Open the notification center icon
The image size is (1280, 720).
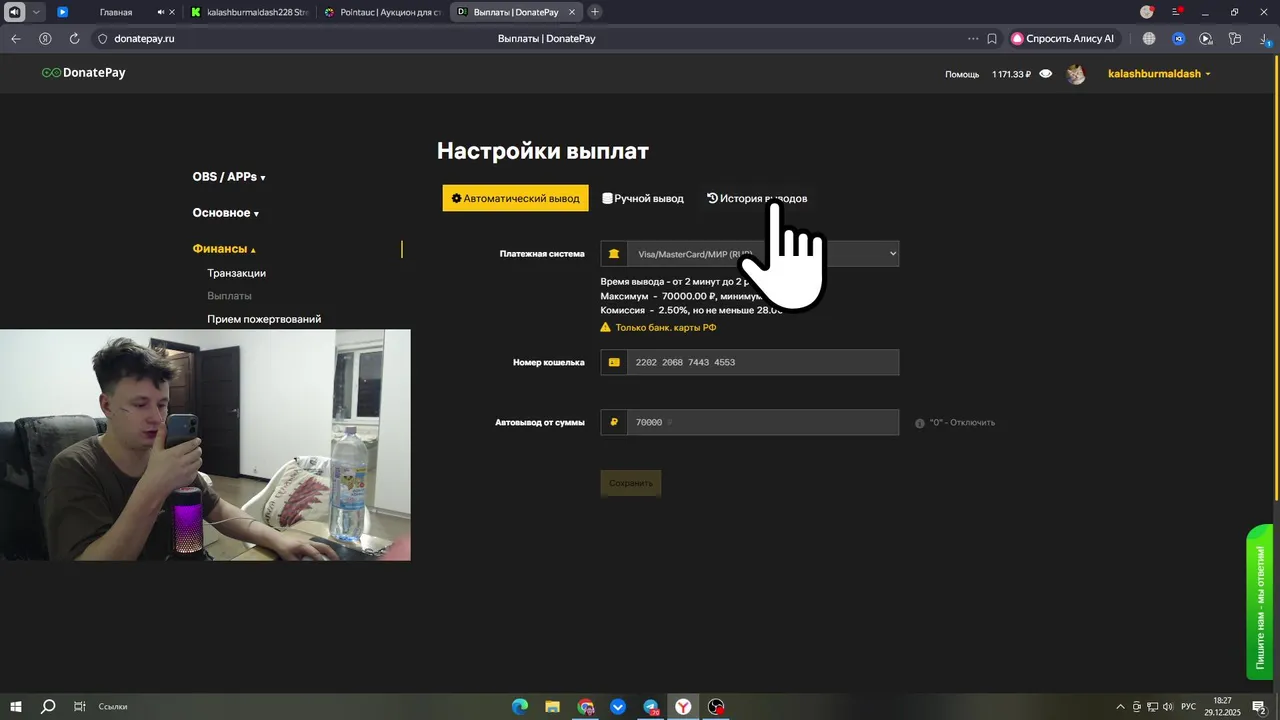[x=1259, y=707]
